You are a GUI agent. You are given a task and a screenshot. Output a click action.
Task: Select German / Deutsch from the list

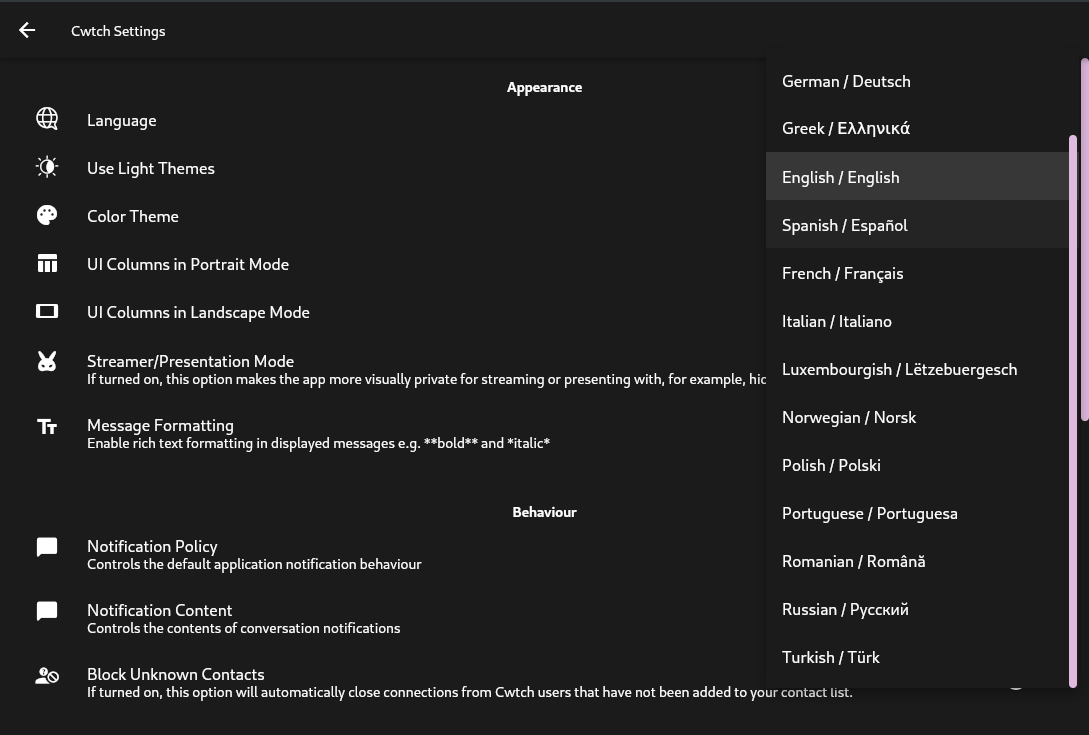(x=846, y=81)
